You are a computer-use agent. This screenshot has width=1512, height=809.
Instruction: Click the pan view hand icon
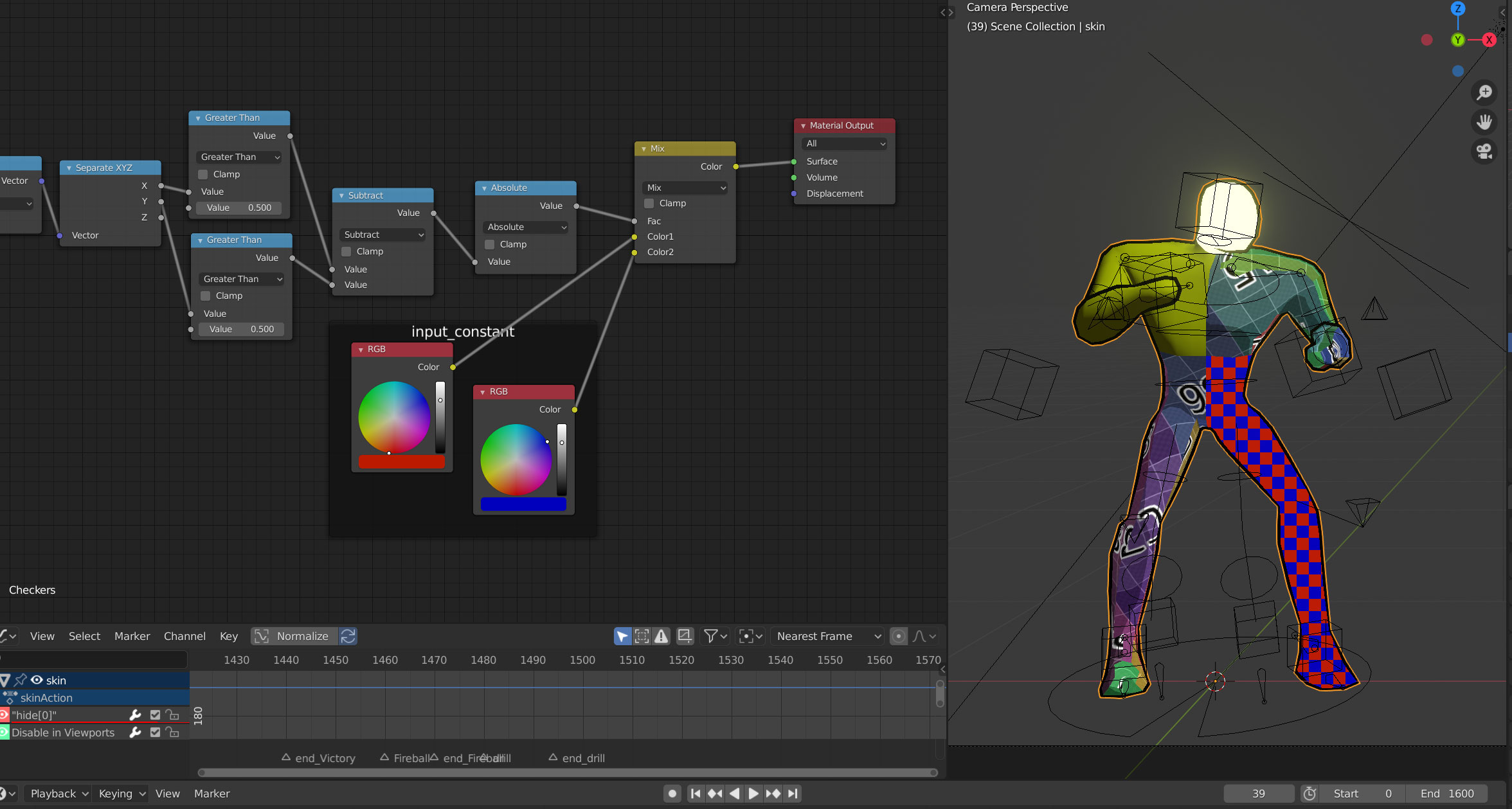coord(1484,122)
